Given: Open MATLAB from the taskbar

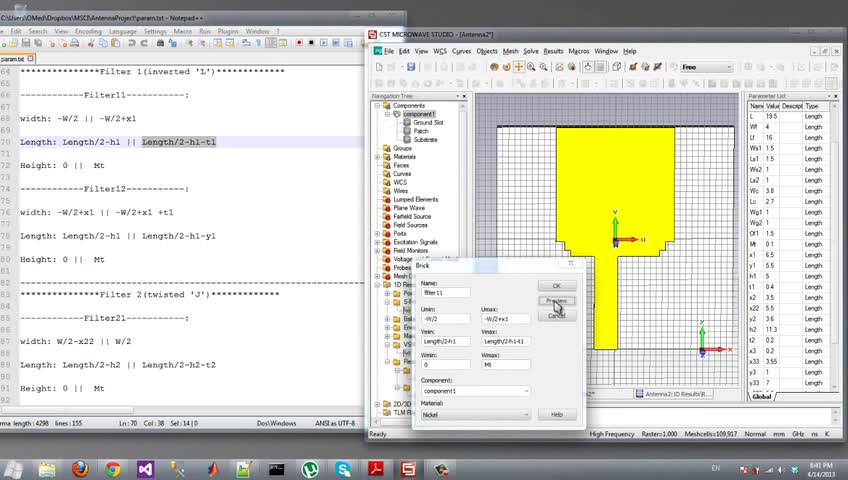Looking at the screenshot, I should point(212,468).
